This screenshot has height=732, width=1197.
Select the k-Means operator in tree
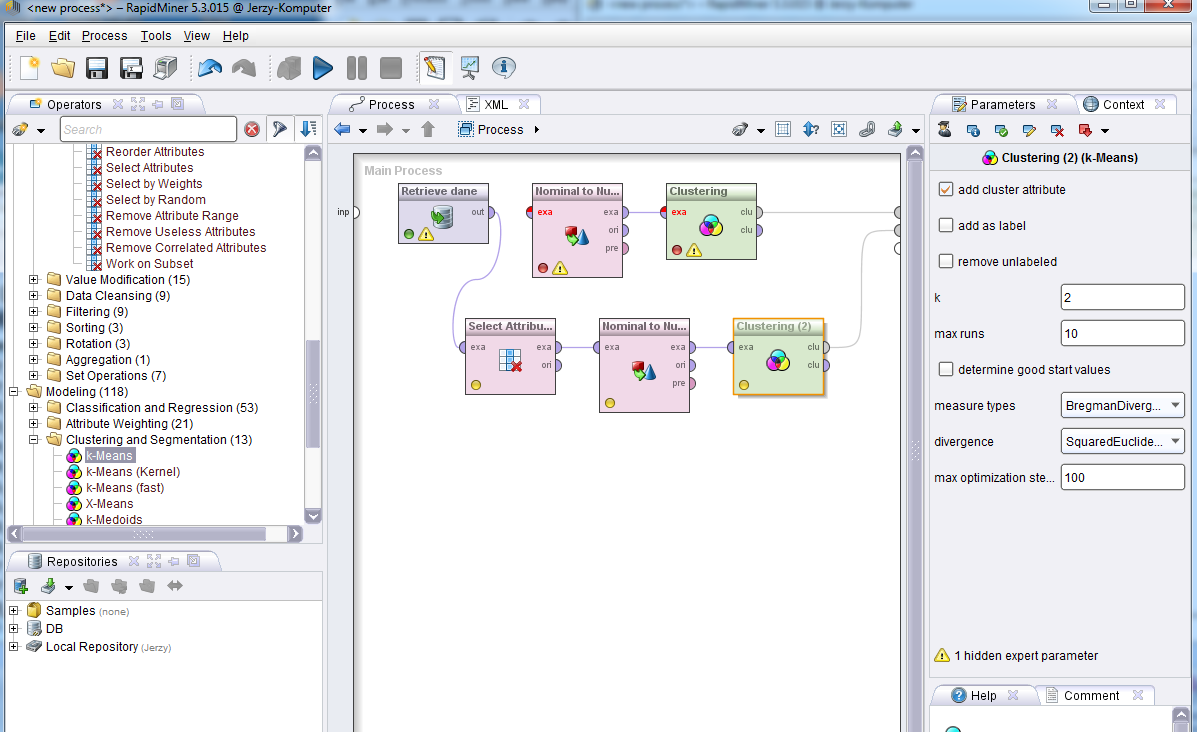pos(109,456)
